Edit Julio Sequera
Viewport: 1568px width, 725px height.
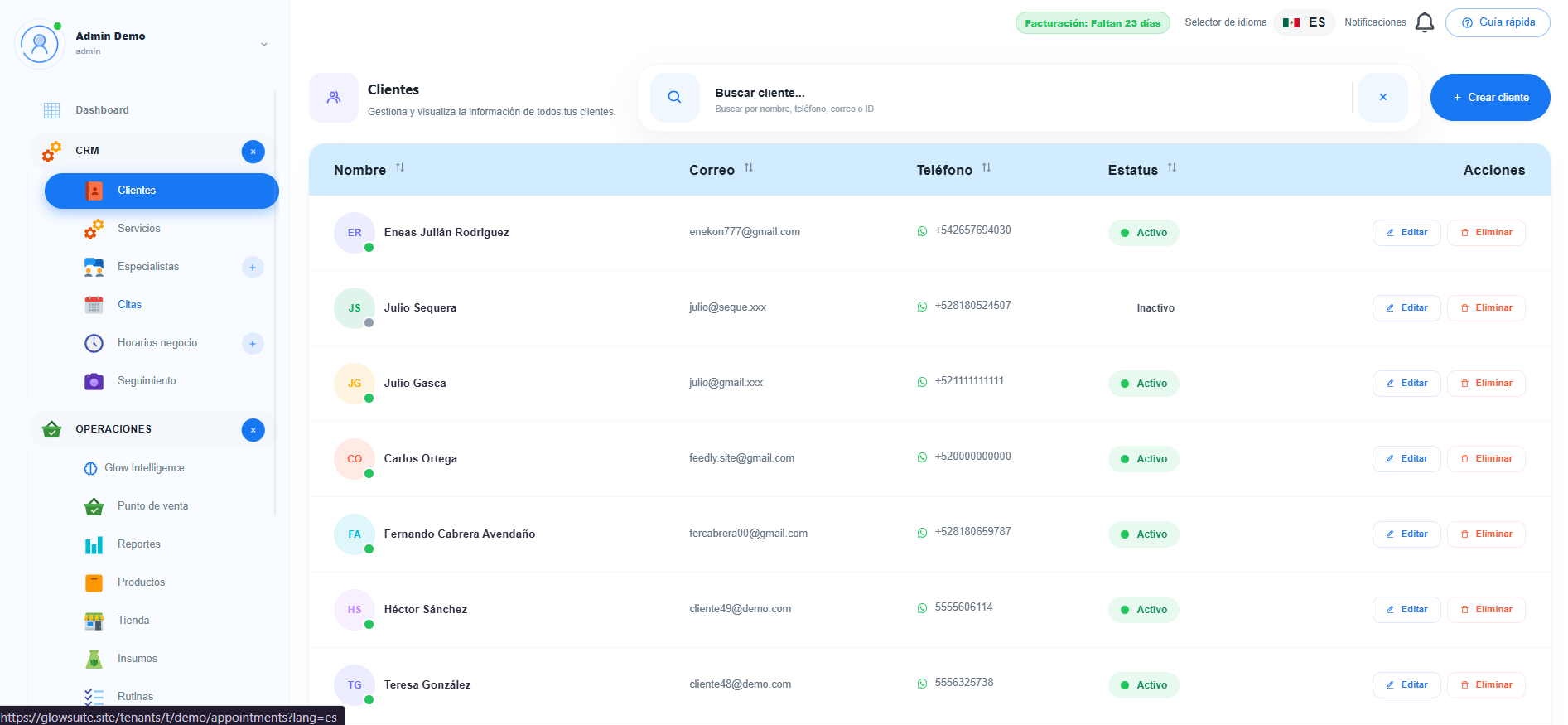click(1406, 308)
